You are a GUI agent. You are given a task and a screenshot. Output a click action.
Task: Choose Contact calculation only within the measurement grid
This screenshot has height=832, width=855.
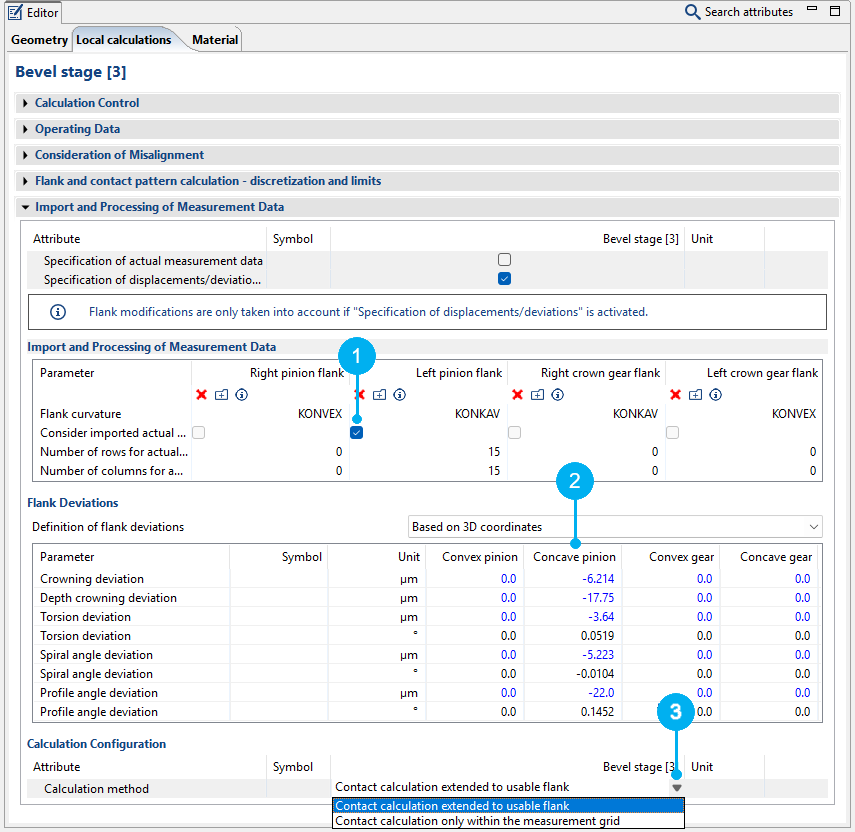pyautogui.click(x=508, y=821)
